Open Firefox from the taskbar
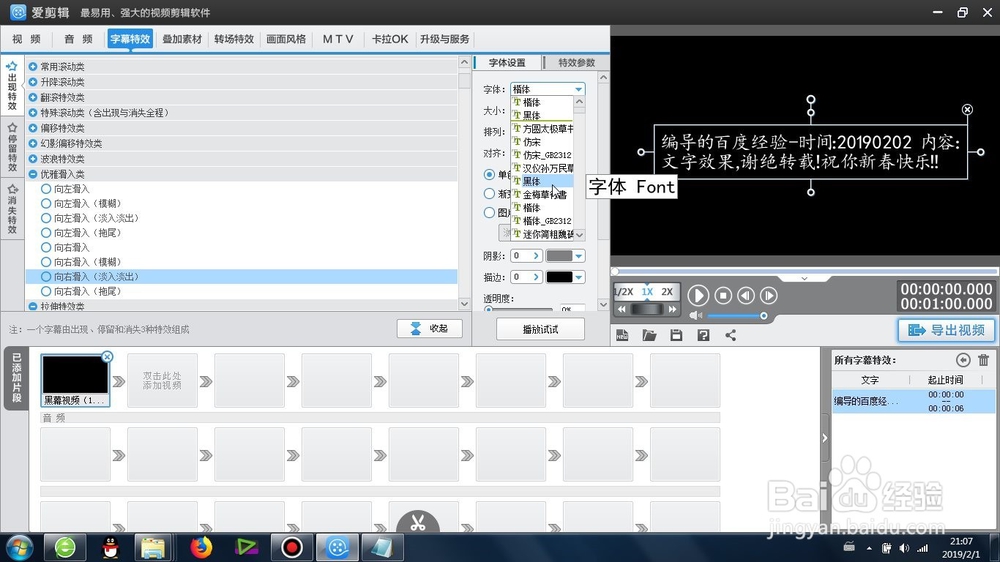This screenshot has width=1000, height=562. click(201, 547)
